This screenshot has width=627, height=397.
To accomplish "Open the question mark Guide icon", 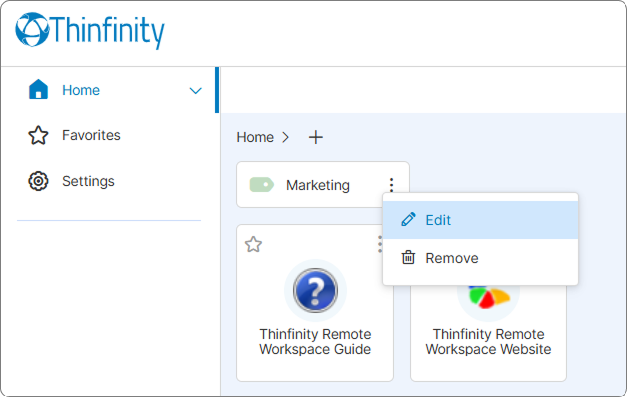I will pos(315,290).
